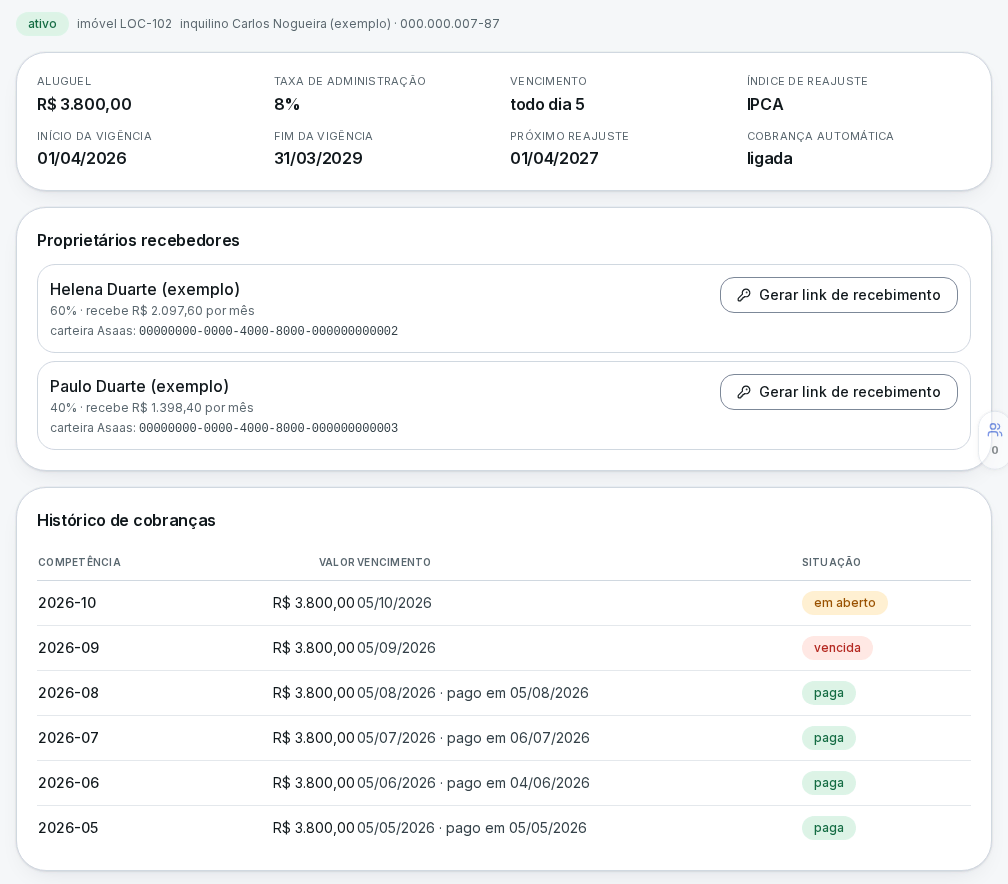The width and height of the screenshot is (1008, 884).
Task: Select the 'vencida' status for 2026-09
Action: tap(837, 648)
